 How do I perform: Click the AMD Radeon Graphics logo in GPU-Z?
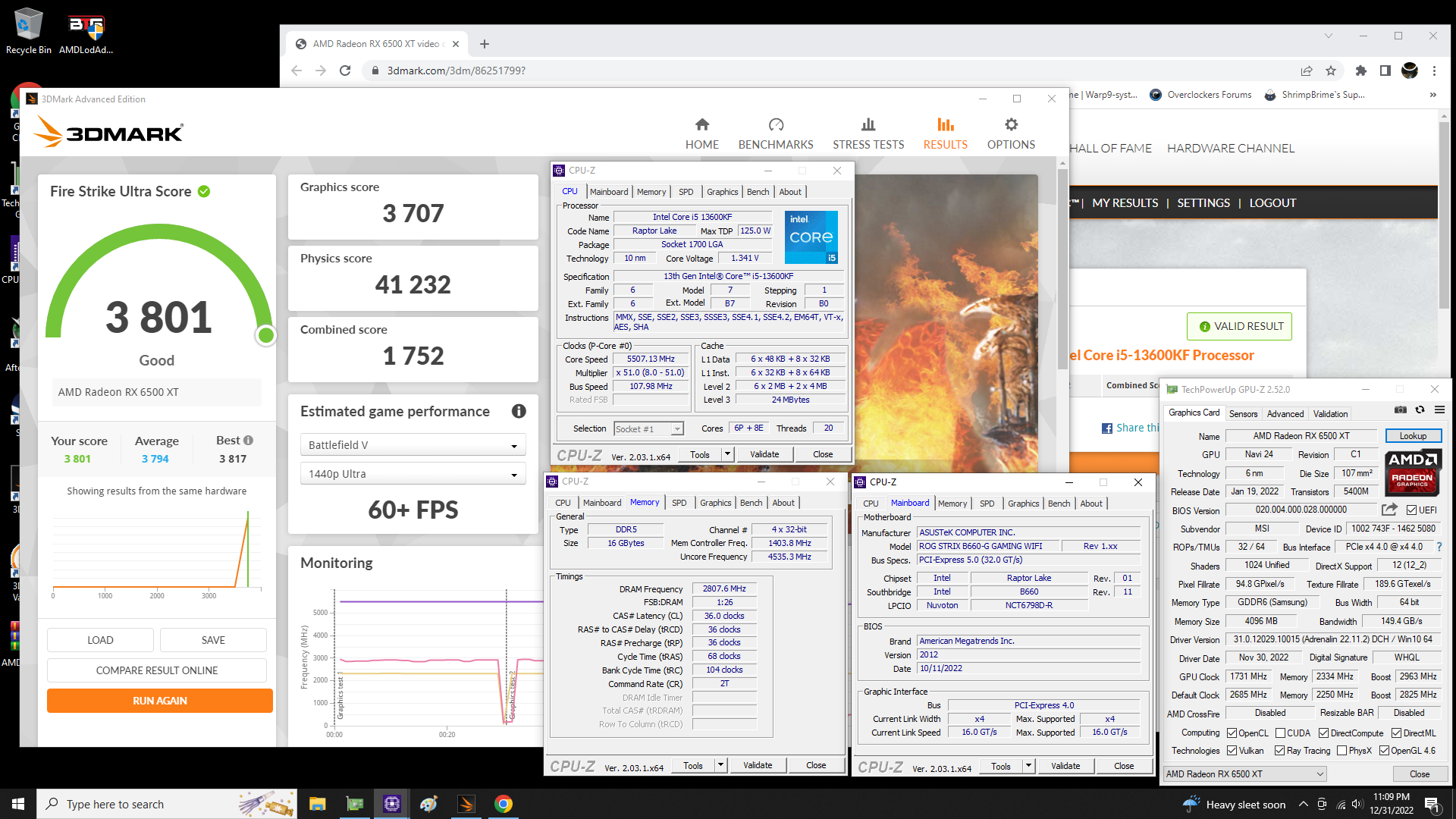click(x=1412, y=473)
